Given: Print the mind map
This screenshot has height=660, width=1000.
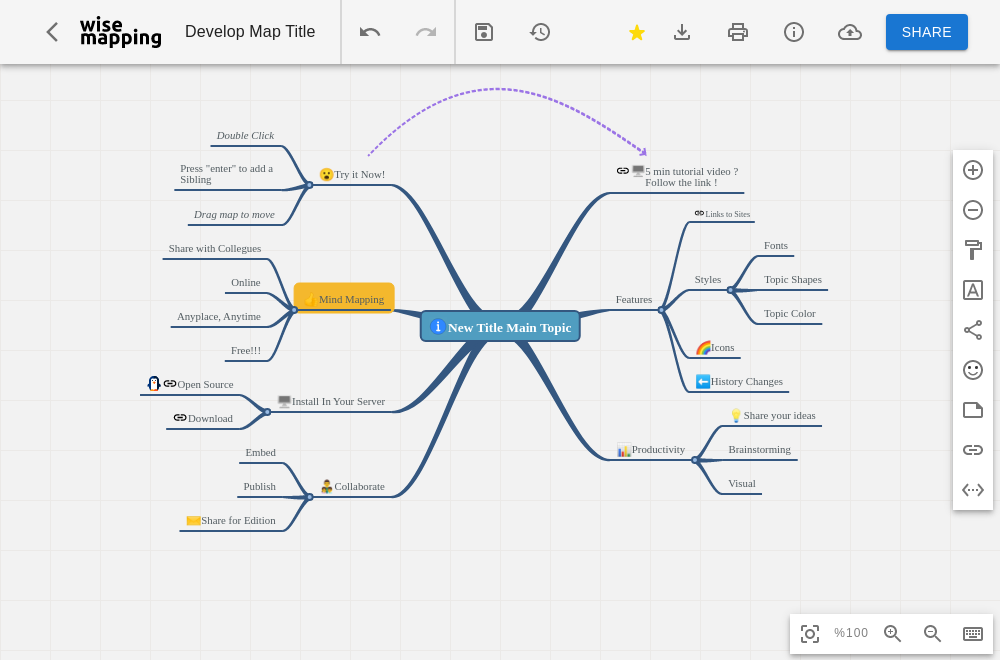Looking at the screenshot, I should pyautogui.click(x=738, y=32).
